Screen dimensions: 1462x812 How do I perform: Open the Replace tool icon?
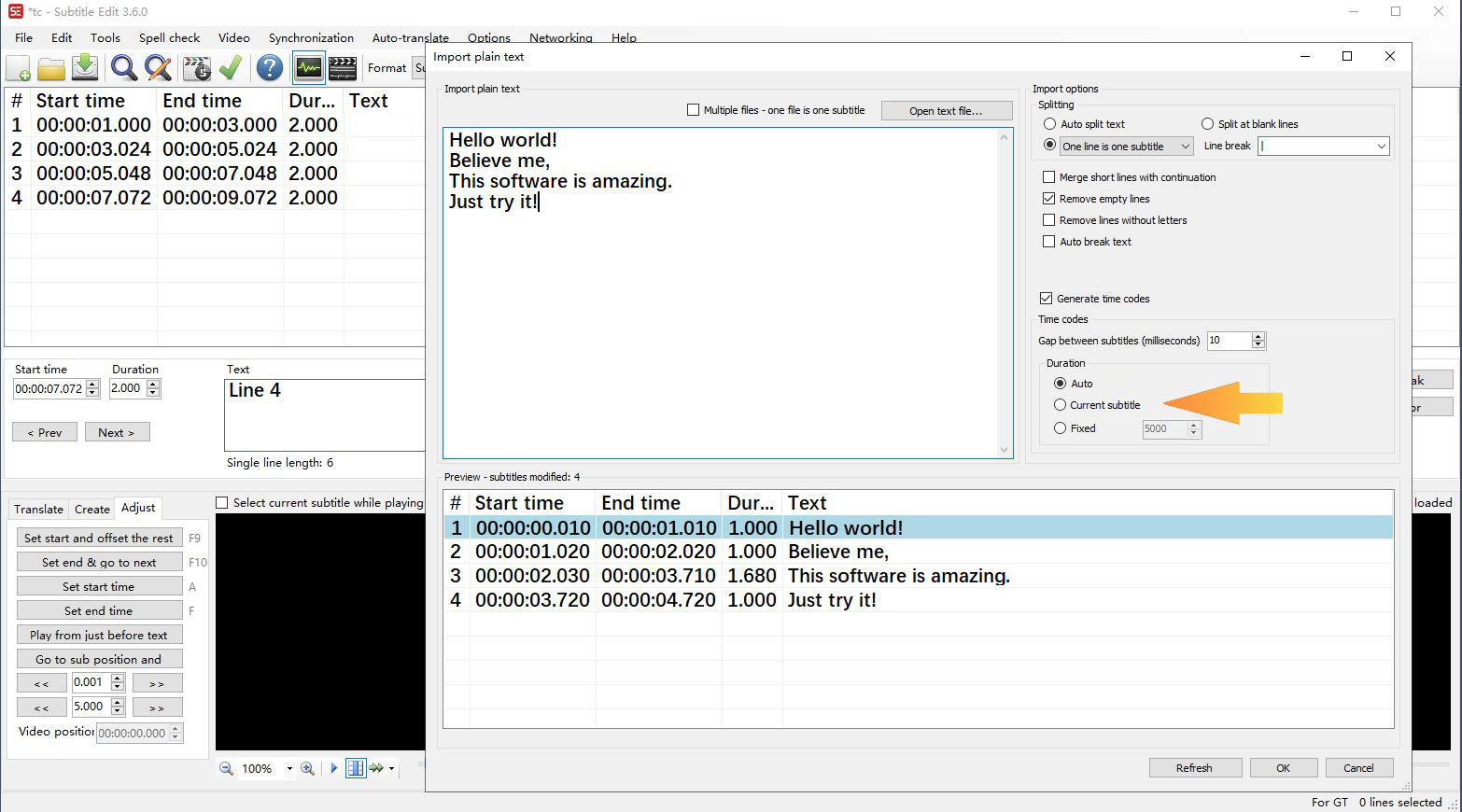[158, 67]
